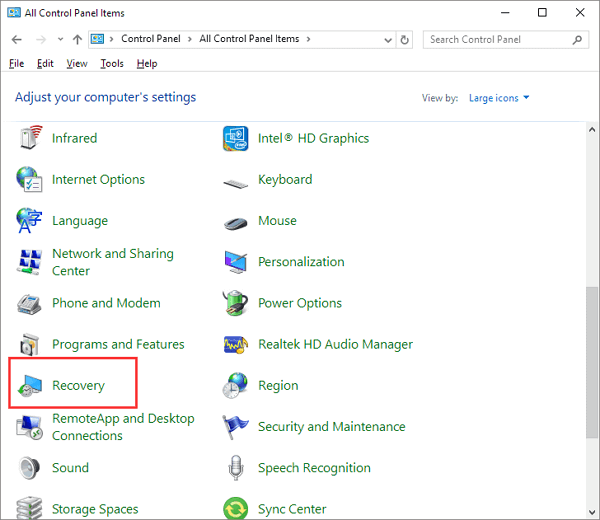Click the vertical scrollbar thumb
This screenshot has width=600, height=520.
592,360
